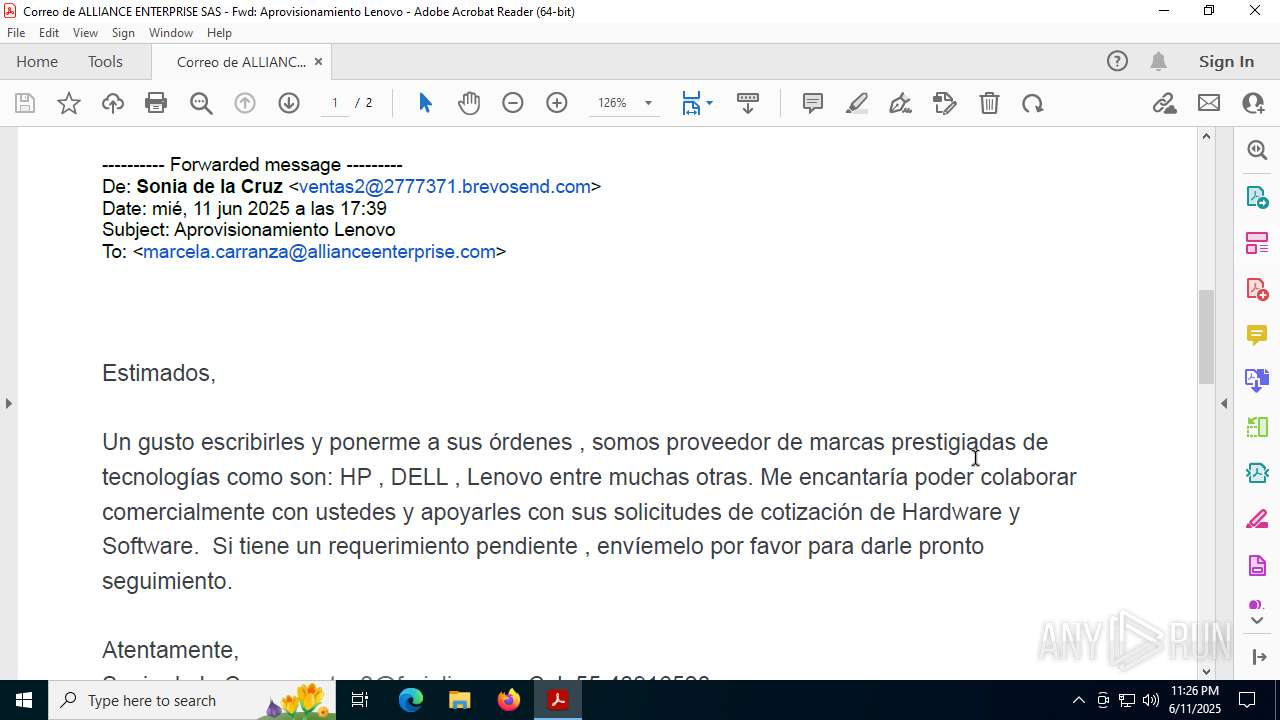The width and height of the screenshot is (1280, 720).
Task: Open the View menu
Action: click(86, 33)
